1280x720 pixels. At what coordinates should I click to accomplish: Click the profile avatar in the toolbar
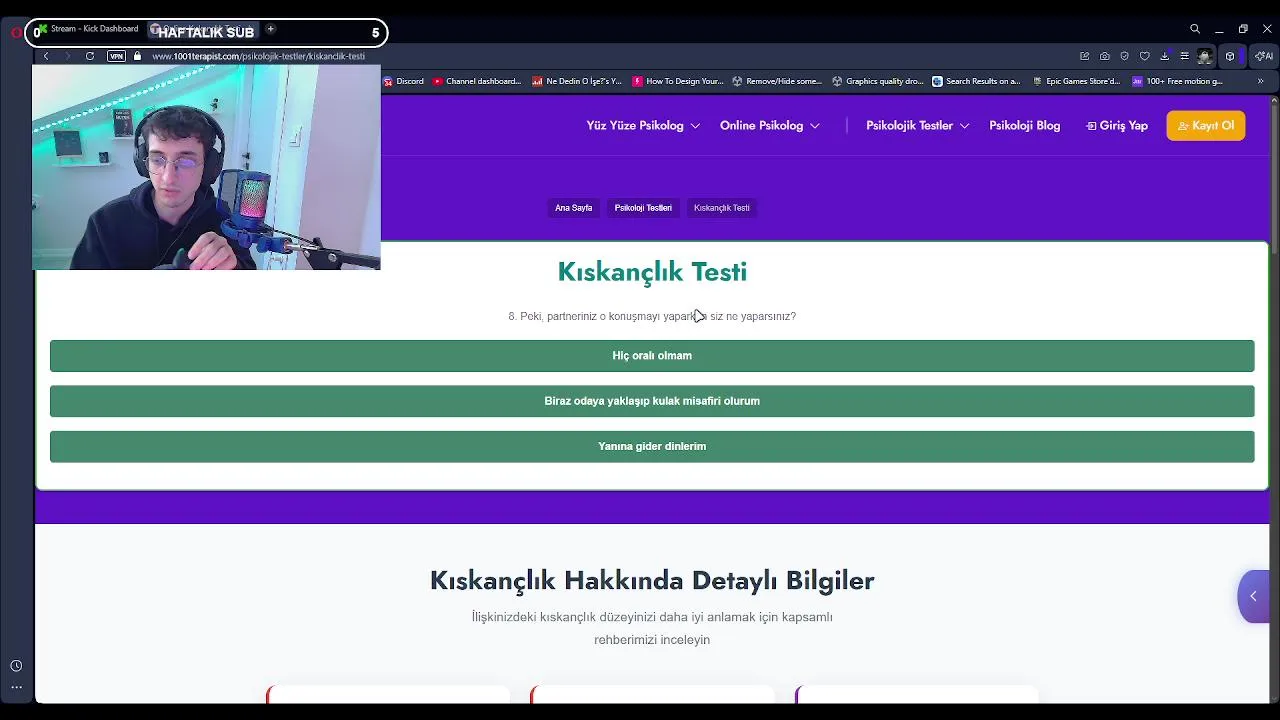[1205, 56]
